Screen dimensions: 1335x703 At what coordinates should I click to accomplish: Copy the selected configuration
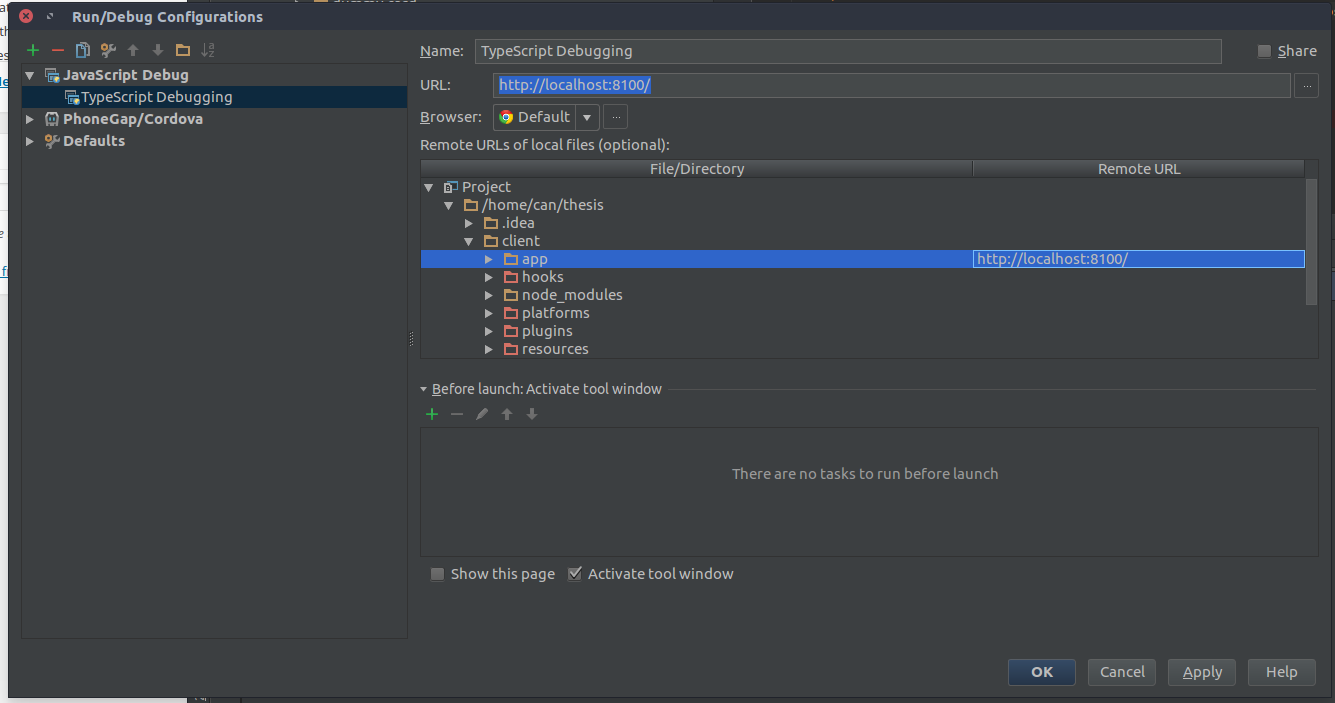83,50
